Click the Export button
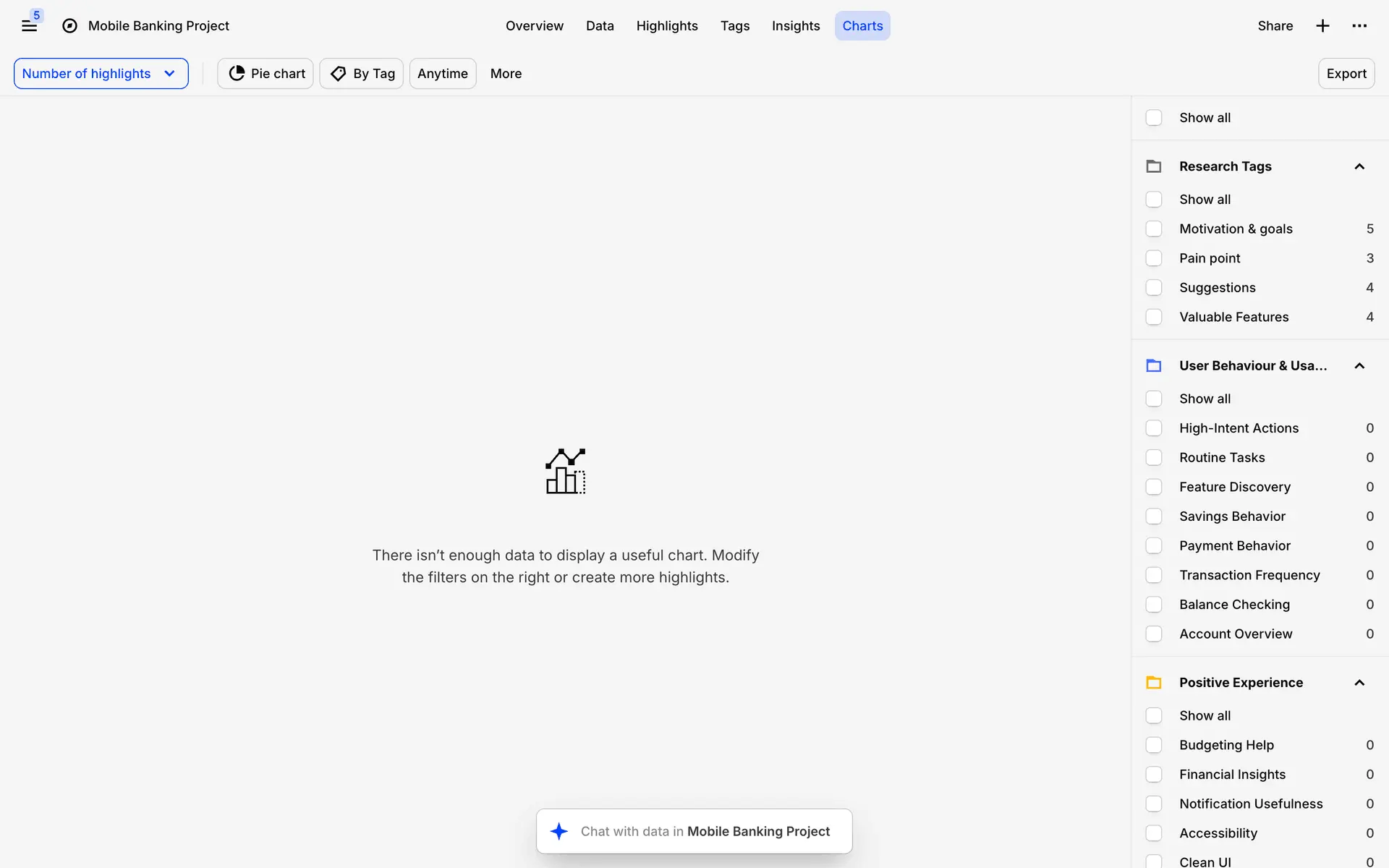 click(1346, 74)
